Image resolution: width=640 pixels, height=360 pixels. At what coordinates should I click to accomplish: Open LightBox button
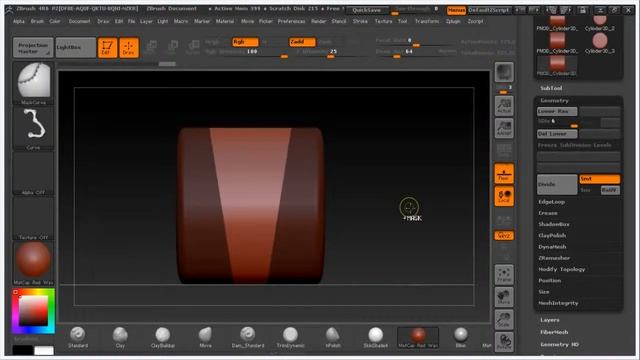(x=76, y=48)
